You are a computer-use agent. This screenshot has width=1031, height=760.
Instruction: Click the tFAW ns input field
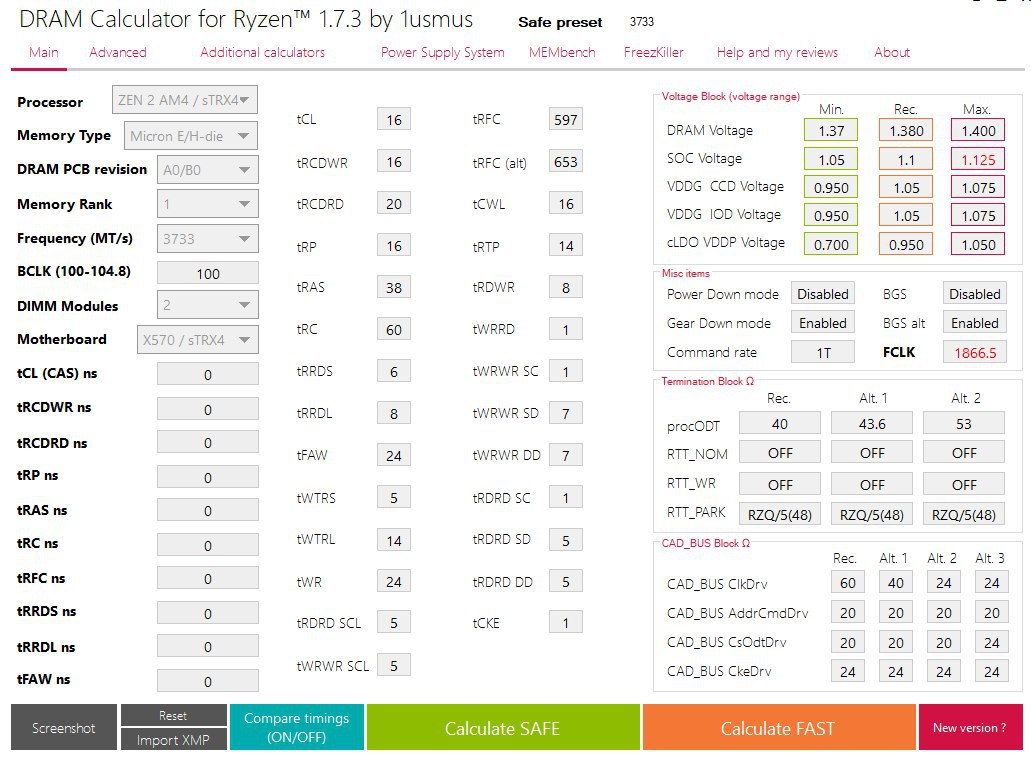(x=207, y=681)
